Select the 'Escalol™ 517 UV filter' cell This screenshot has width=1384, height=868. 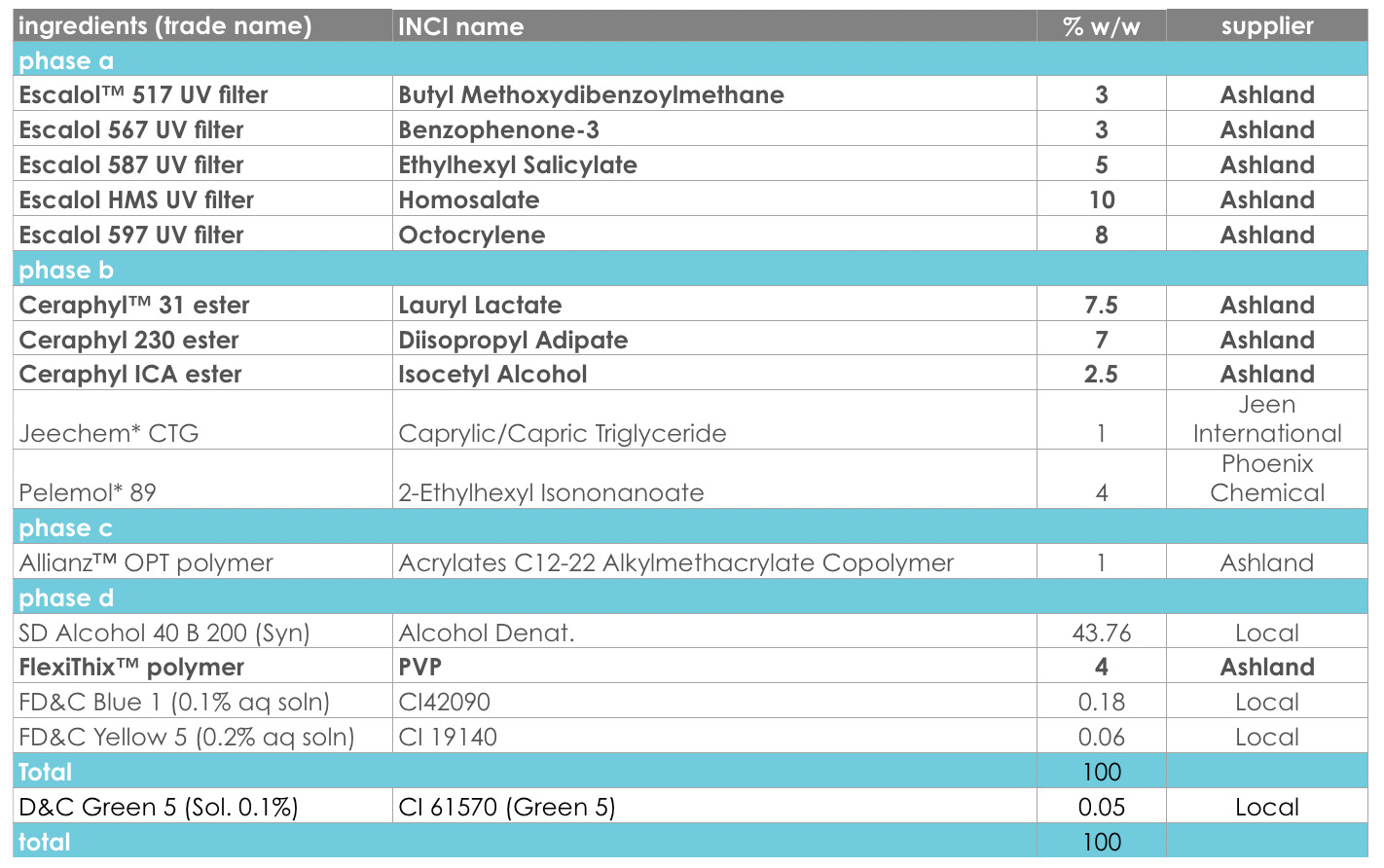pyautogui.click(x=202, y=94)
